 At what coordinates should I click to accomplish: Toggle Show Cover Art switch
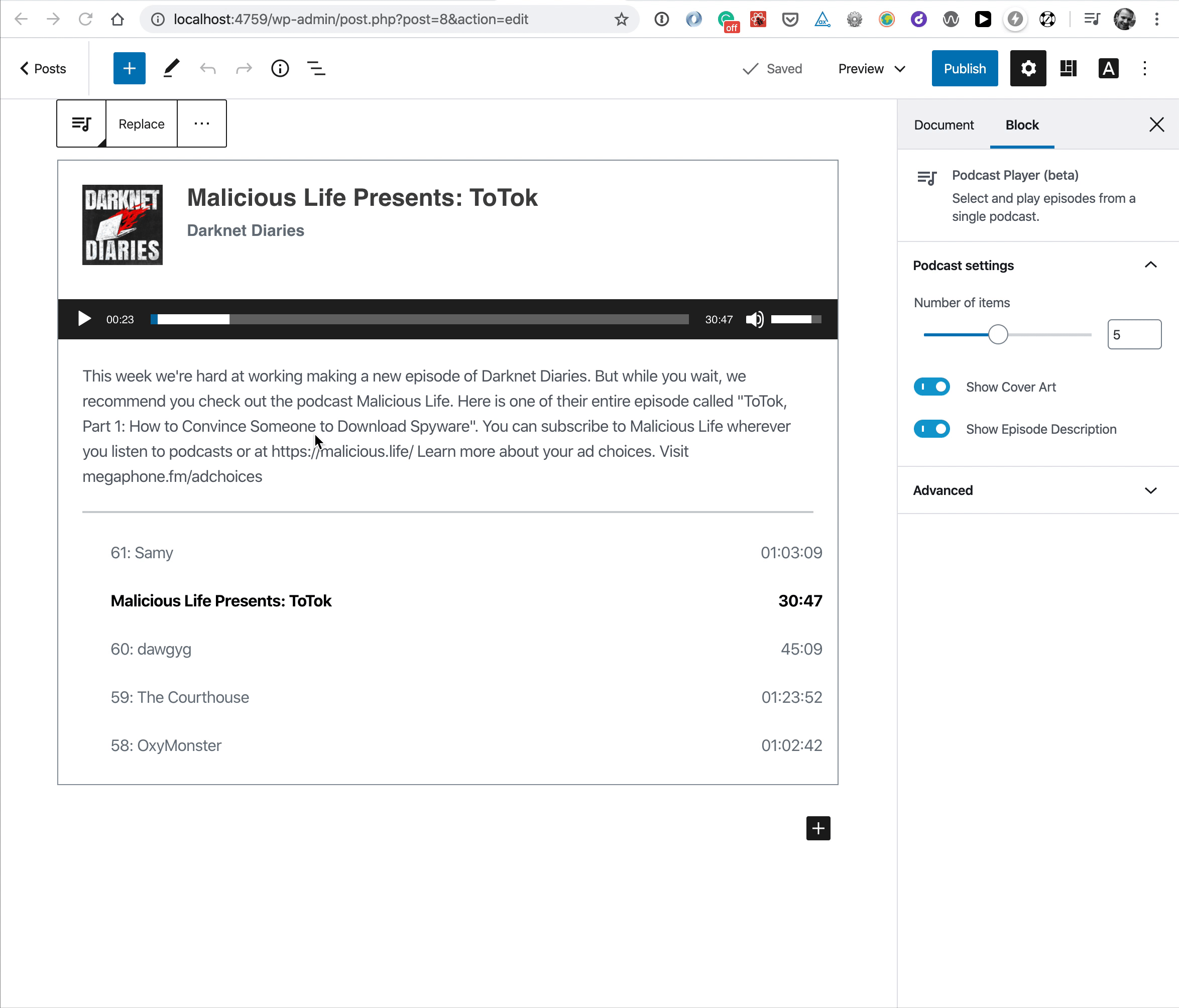[x=931, y=387]
